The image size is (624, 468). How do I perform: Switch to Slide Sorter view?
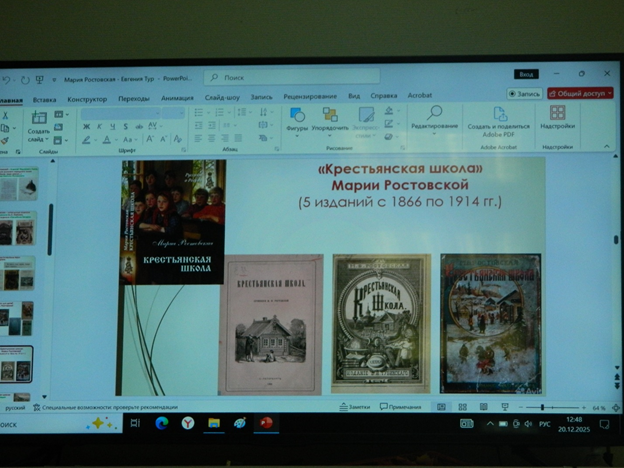click(462, 407)
